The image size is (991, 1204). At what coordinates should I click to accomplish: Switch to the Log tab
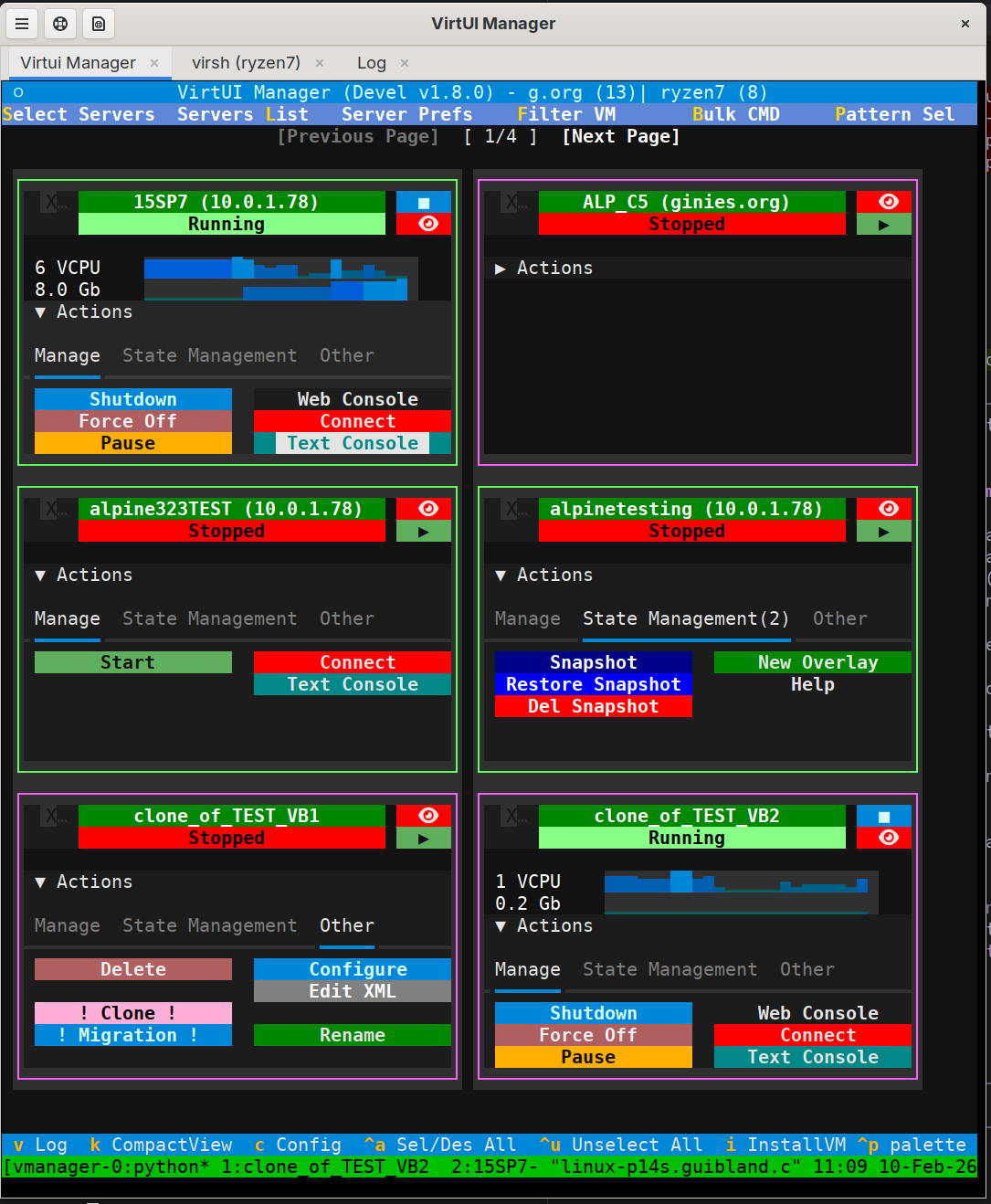click(x=371, y=62)
